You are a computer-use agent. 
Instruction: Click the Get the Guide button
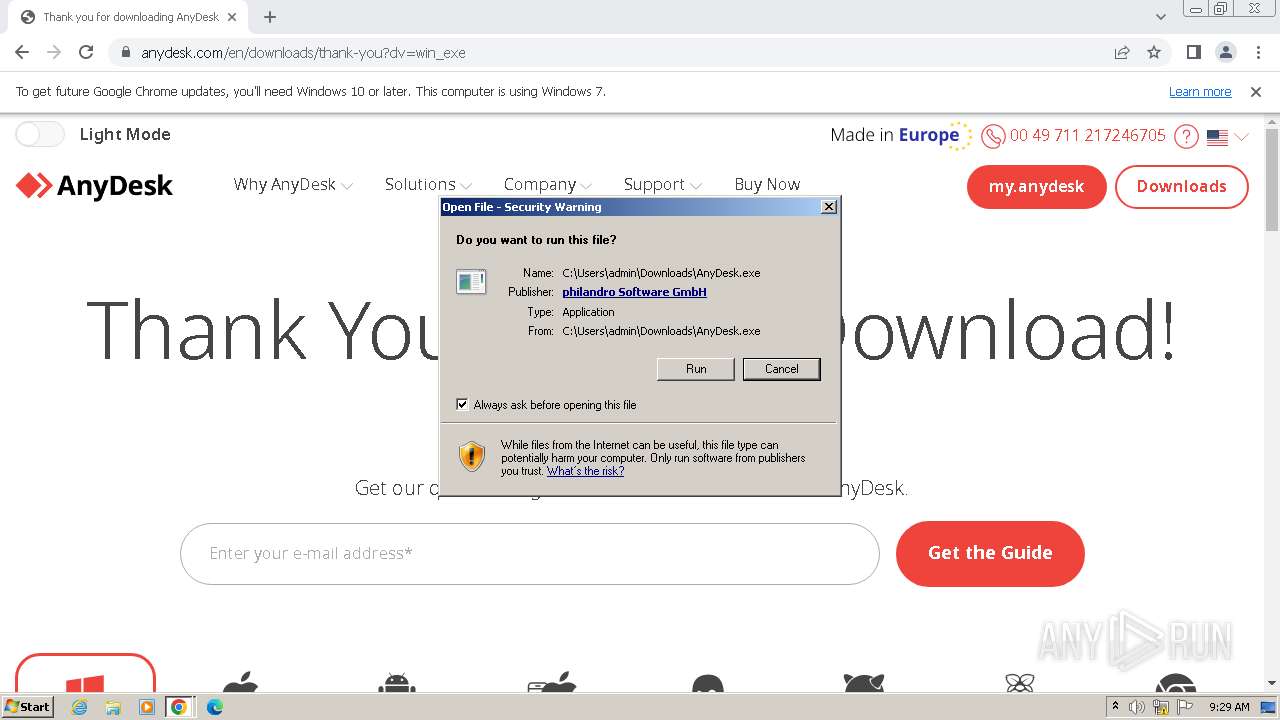pos(990,553)
